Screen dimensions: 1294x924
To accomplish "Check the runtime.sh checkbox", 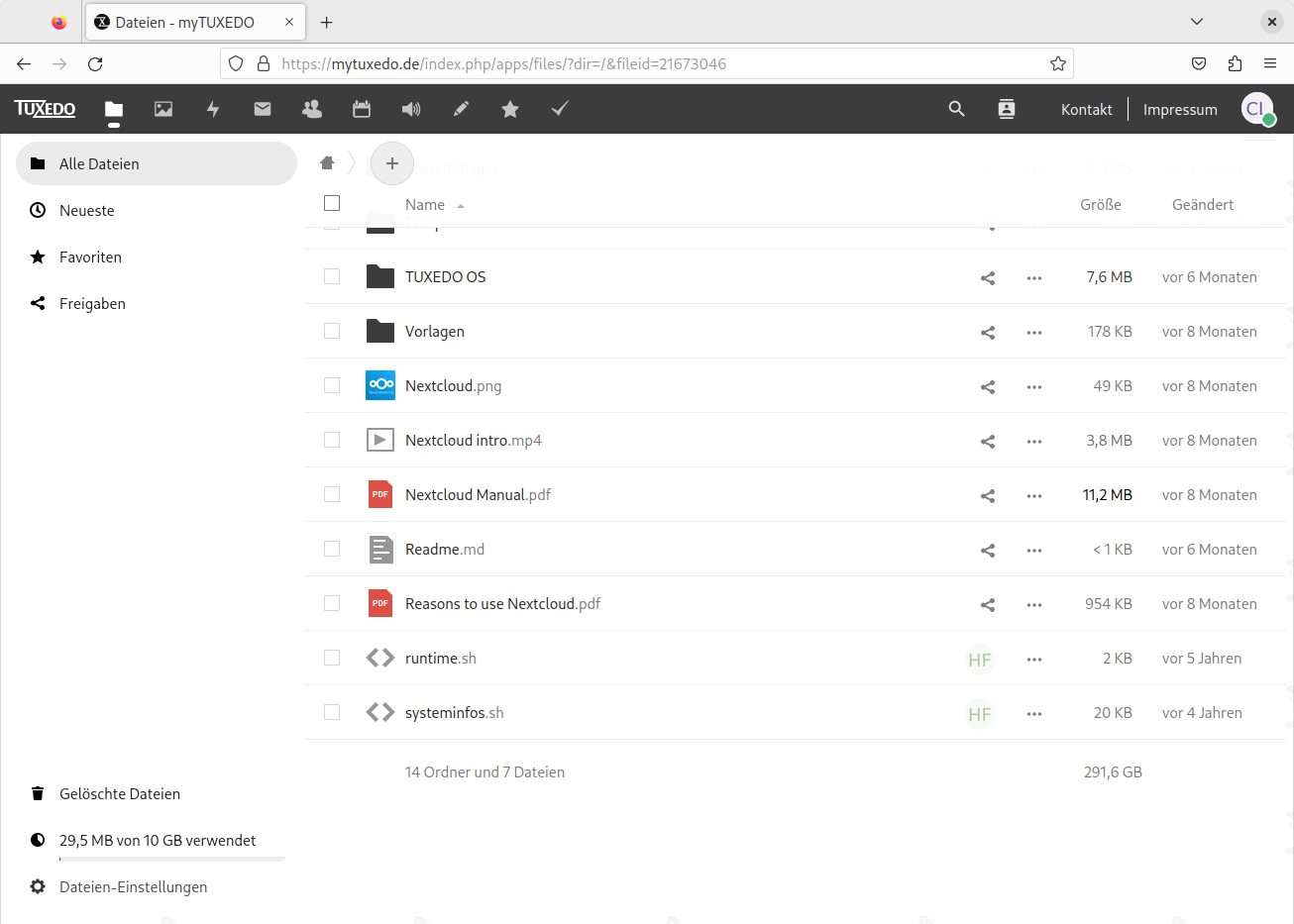I will 332,658.
